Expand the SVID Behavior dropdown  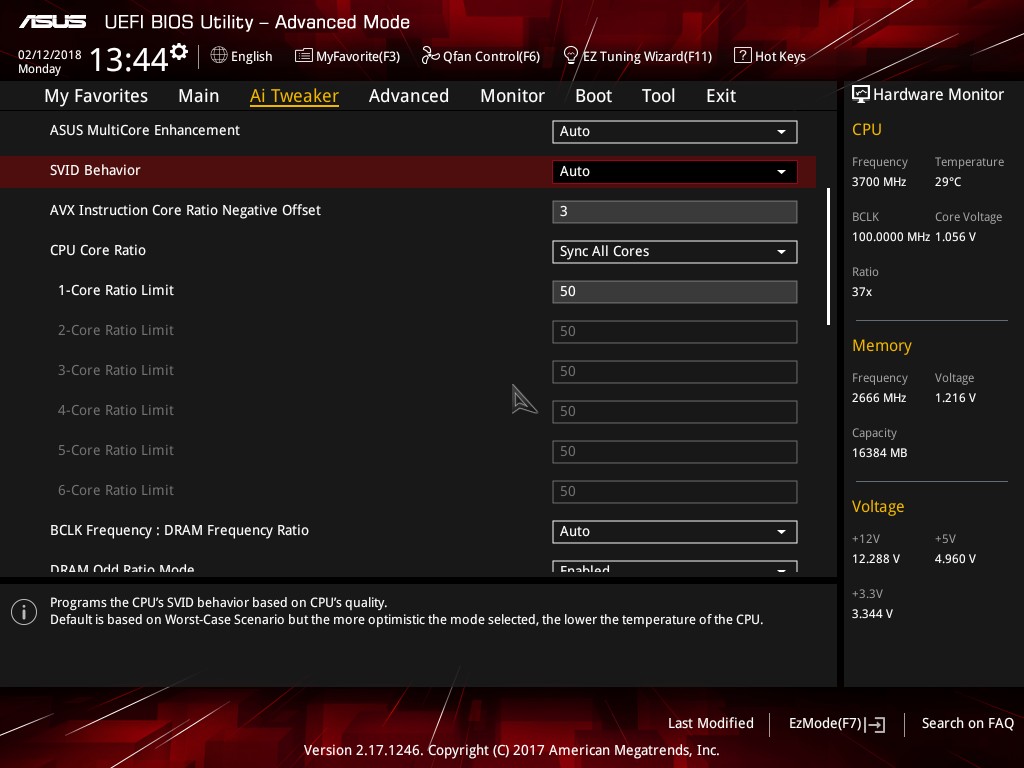click(675, 171)
